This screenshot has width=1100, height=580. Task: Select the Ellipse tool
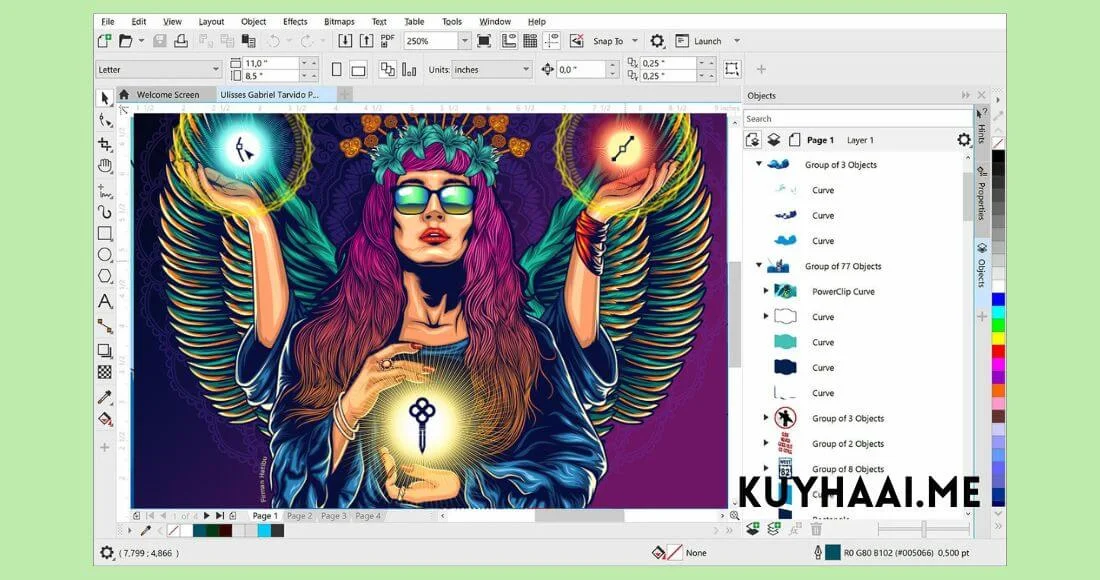point(105,255)
